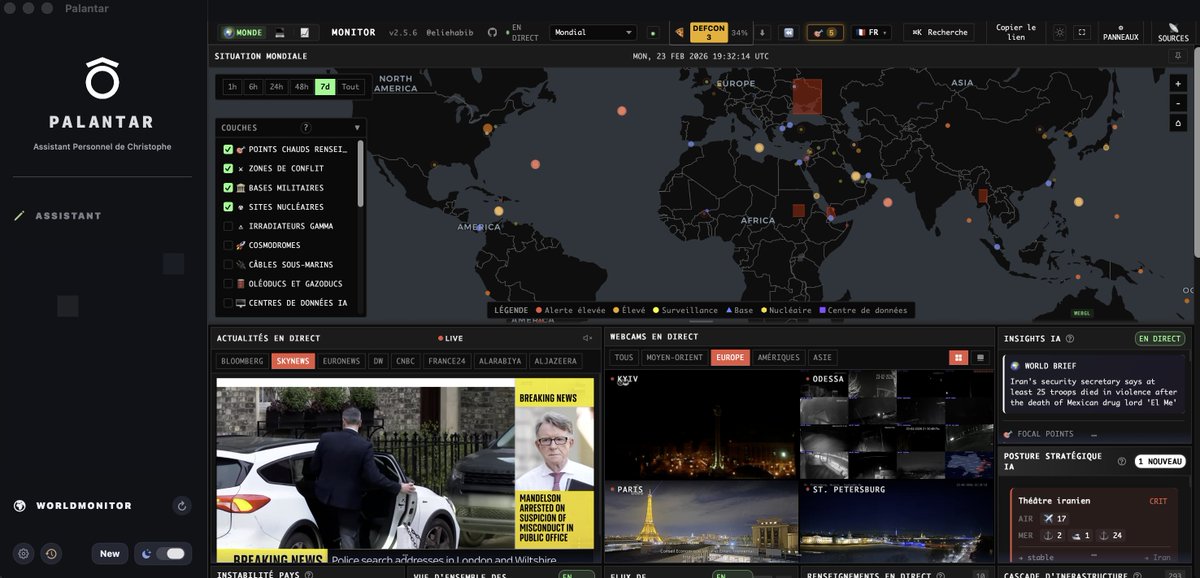
Task: Switch webcams to grid view
Action: click(x=959, y=357)
